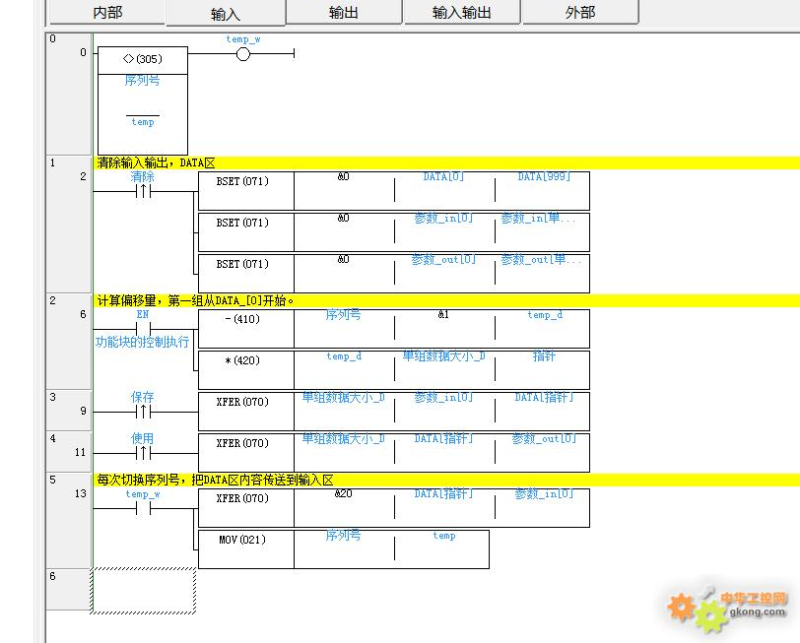800x643 pixels.
Task: Select the -(410) subtract instruction
Action: click(x=243, y=319)
